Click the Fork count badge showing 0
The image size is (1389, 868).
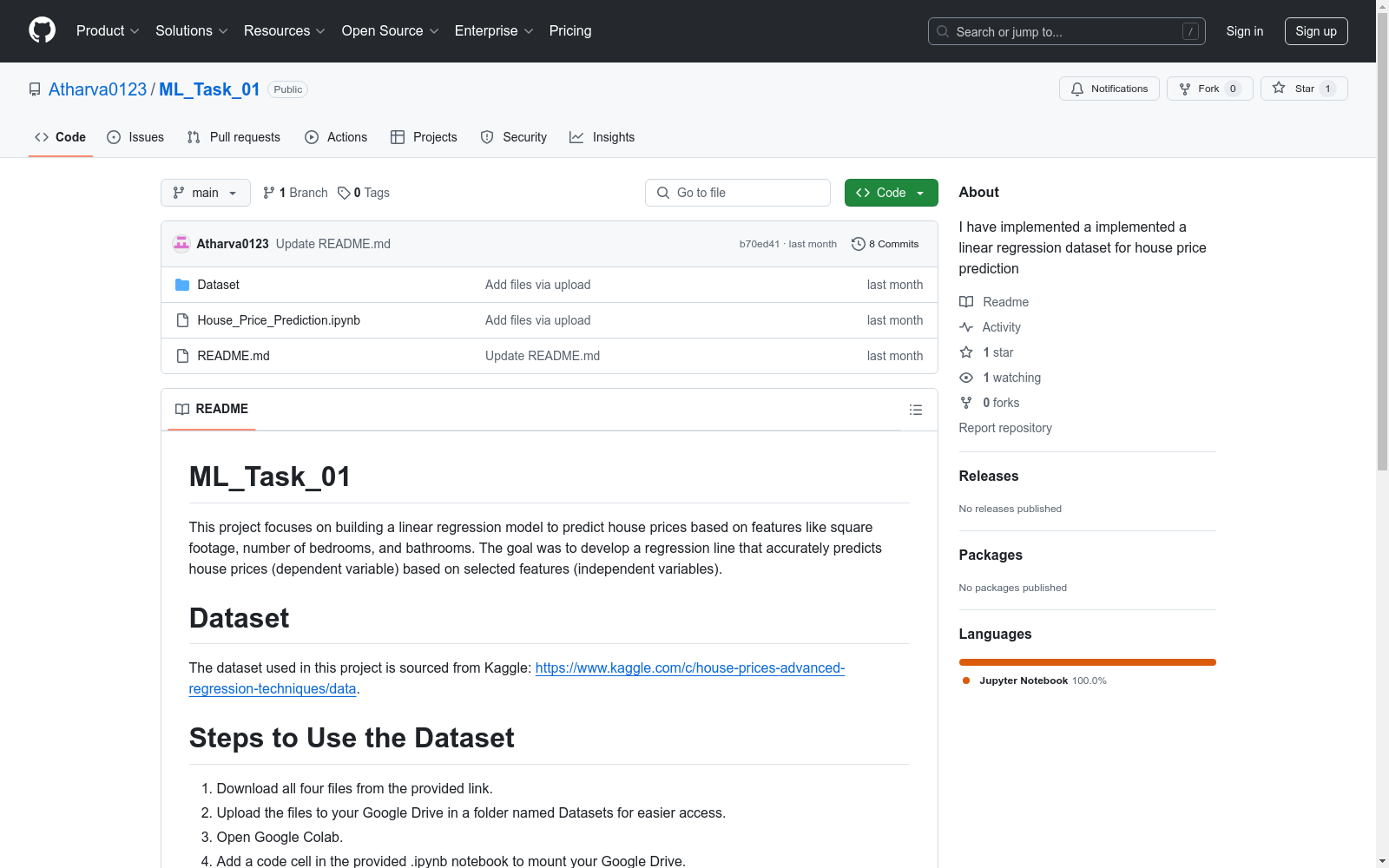point(1233,89)
